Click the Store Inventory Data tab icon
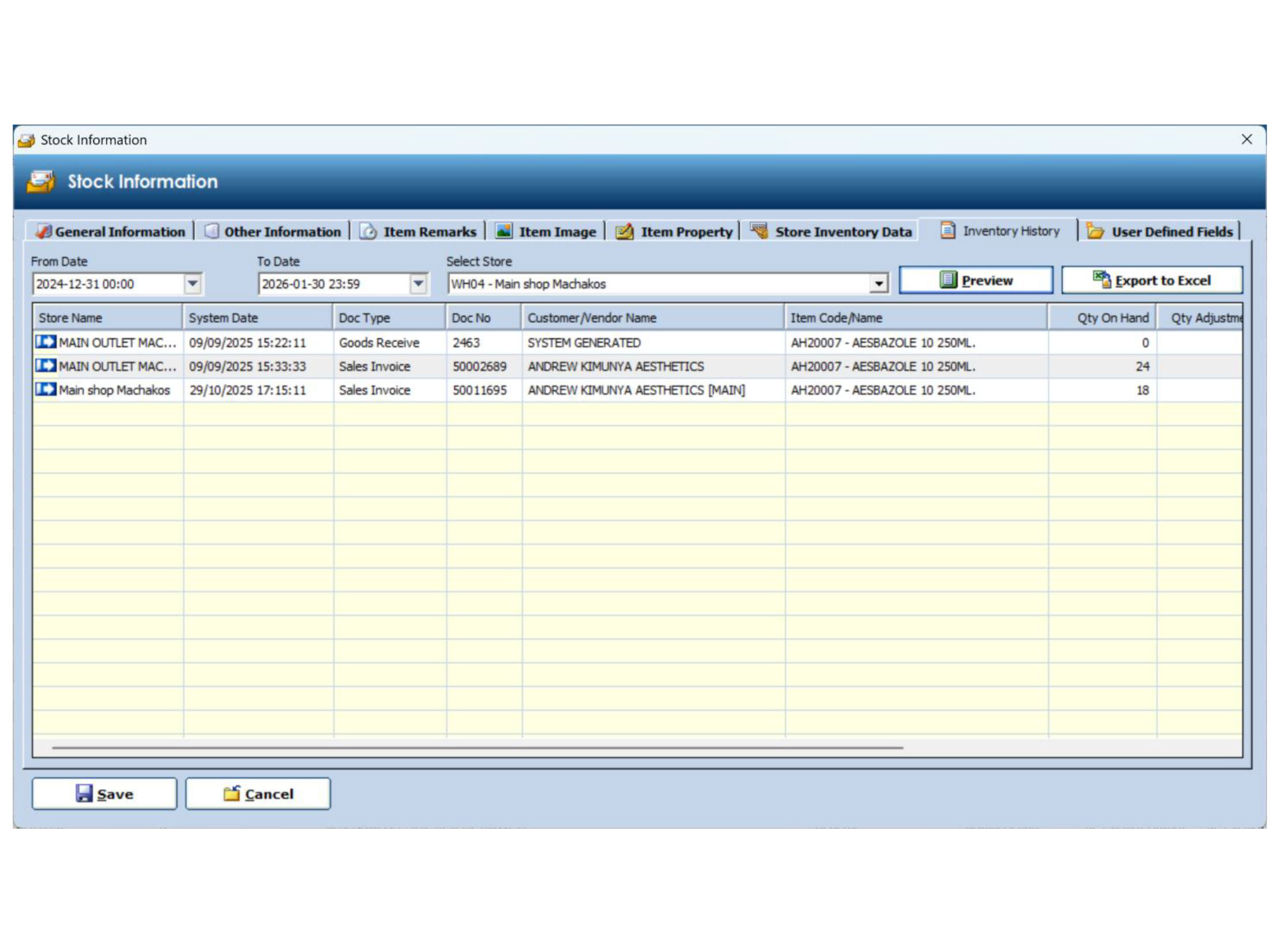Viewport: 1280px width, 952px height. (759, 231)
